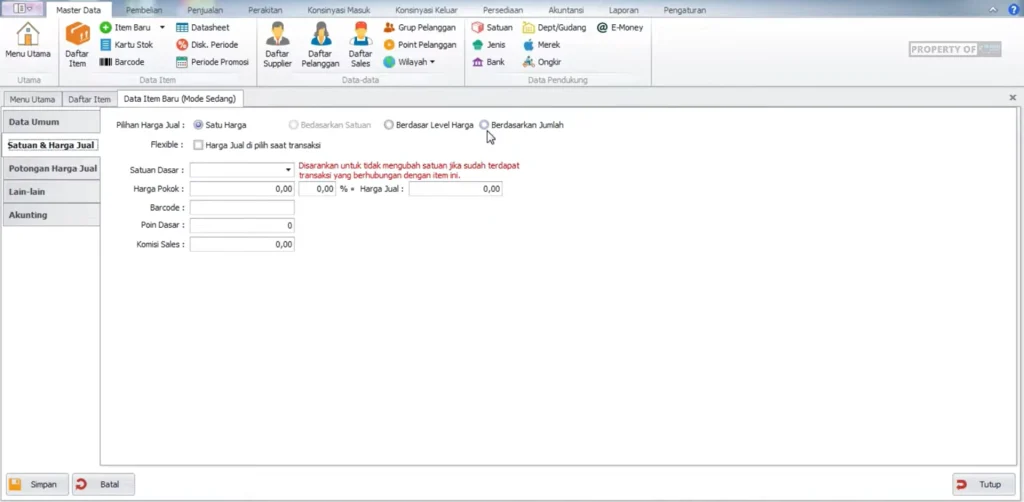Select the Berdasarkan Jumlah radio button
1024x502 pixels.
(485, 125)
